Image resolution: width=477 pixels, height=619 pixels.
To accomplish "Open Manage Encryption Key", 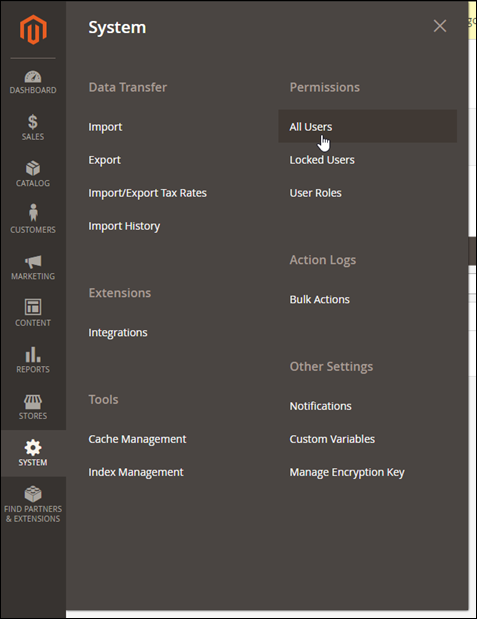I will click(x=347, y=473).
